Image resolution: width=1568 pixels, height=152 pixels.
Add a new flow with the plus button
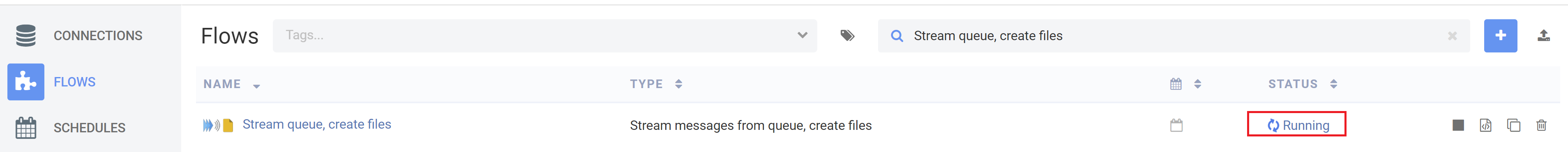[1501, 36]
